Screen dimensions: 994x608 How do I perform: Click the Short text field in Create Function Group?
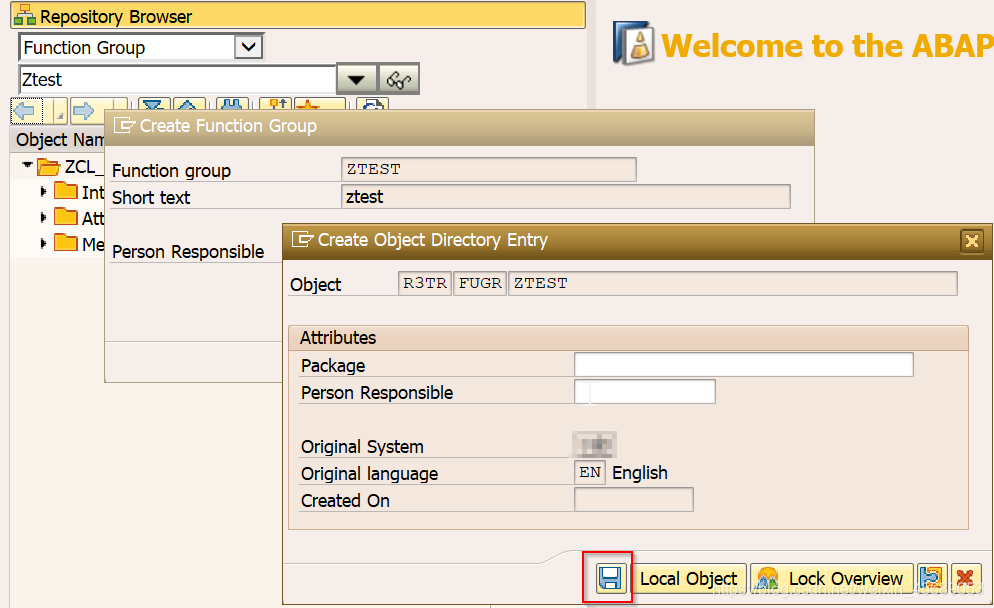[560, 197]
